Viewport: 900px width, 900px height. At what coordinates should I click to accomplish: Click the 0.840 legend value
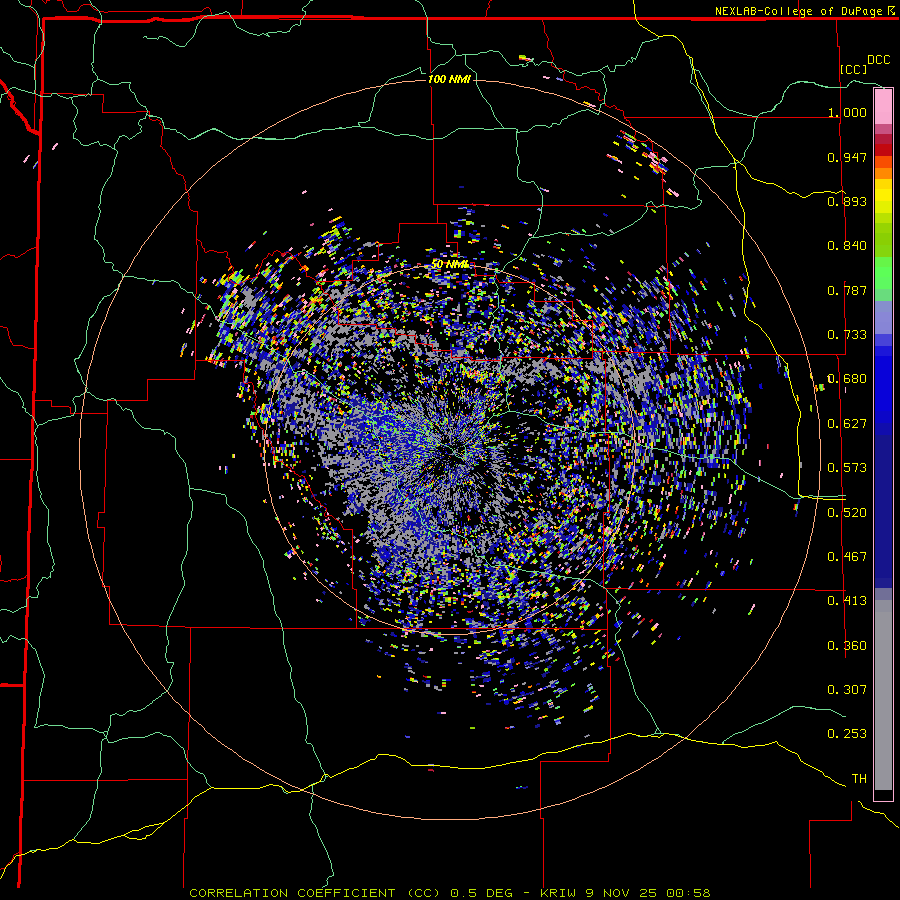[x=847, y=246]
